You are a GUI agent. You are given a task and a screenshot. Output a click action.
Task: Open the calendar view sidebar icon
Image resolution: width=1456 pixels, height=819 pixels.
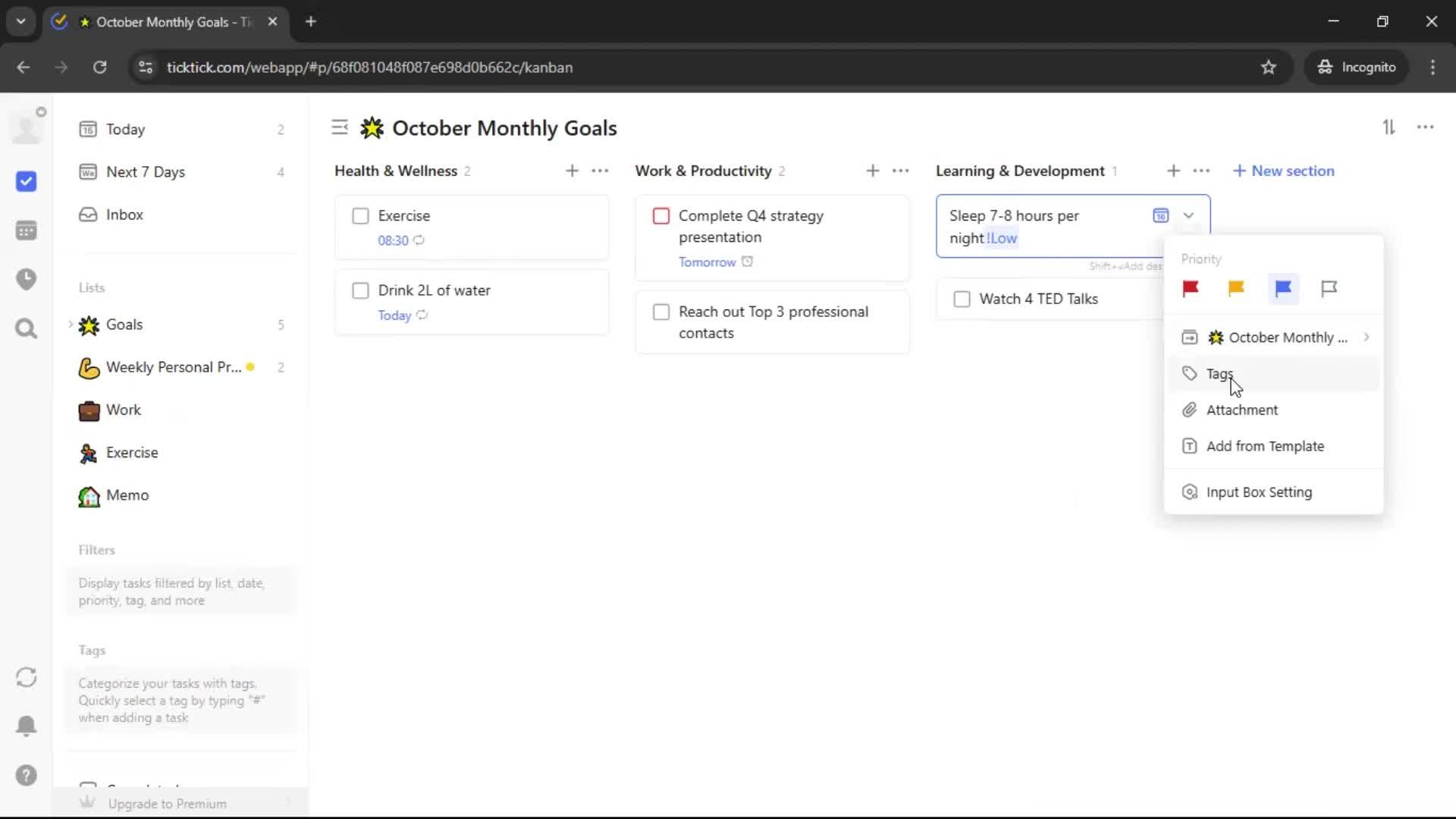pyautogui.click(x=26, y=231)
